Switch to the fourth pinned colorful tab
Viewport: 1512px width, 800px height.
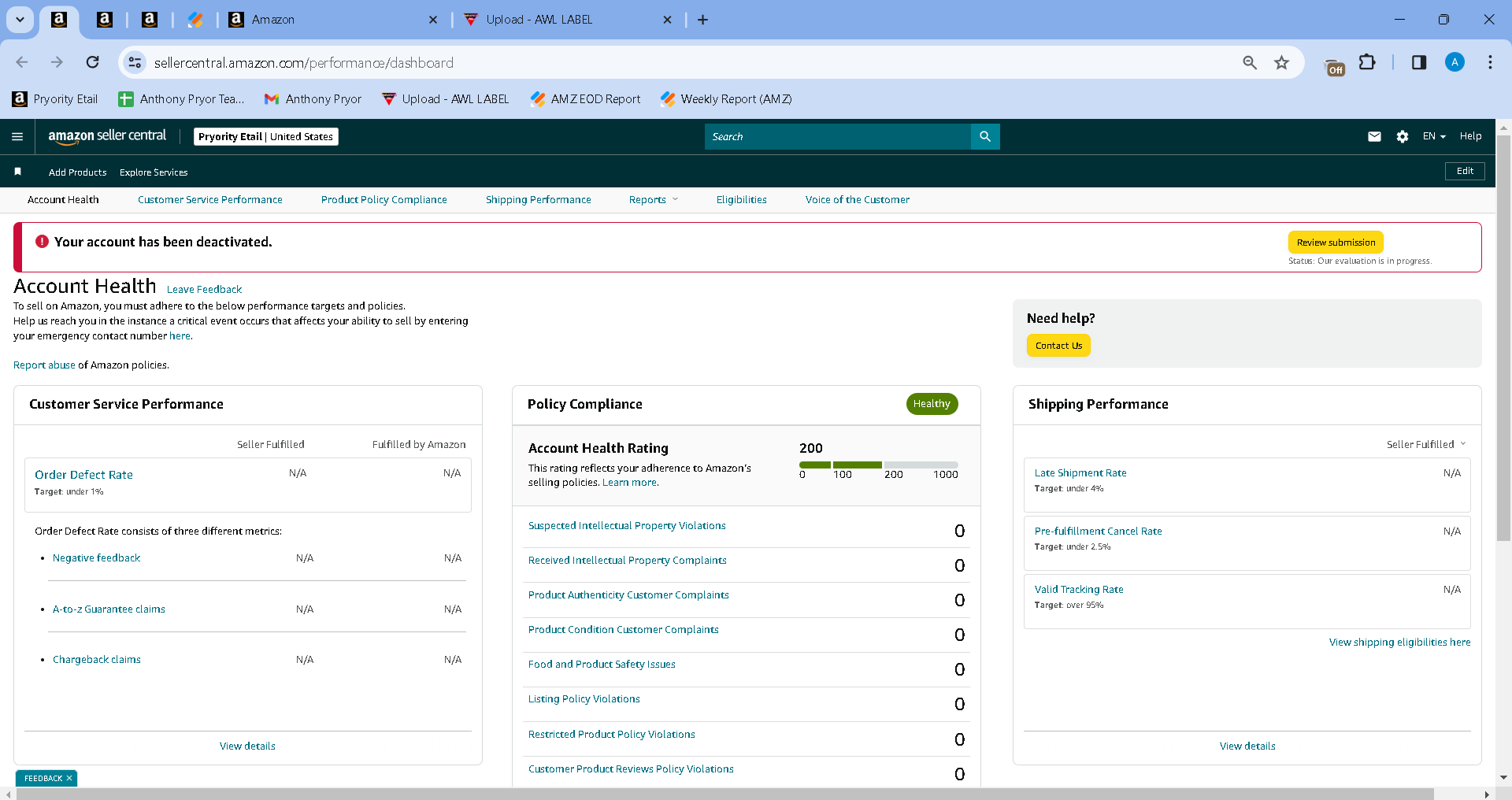point(195,20)
